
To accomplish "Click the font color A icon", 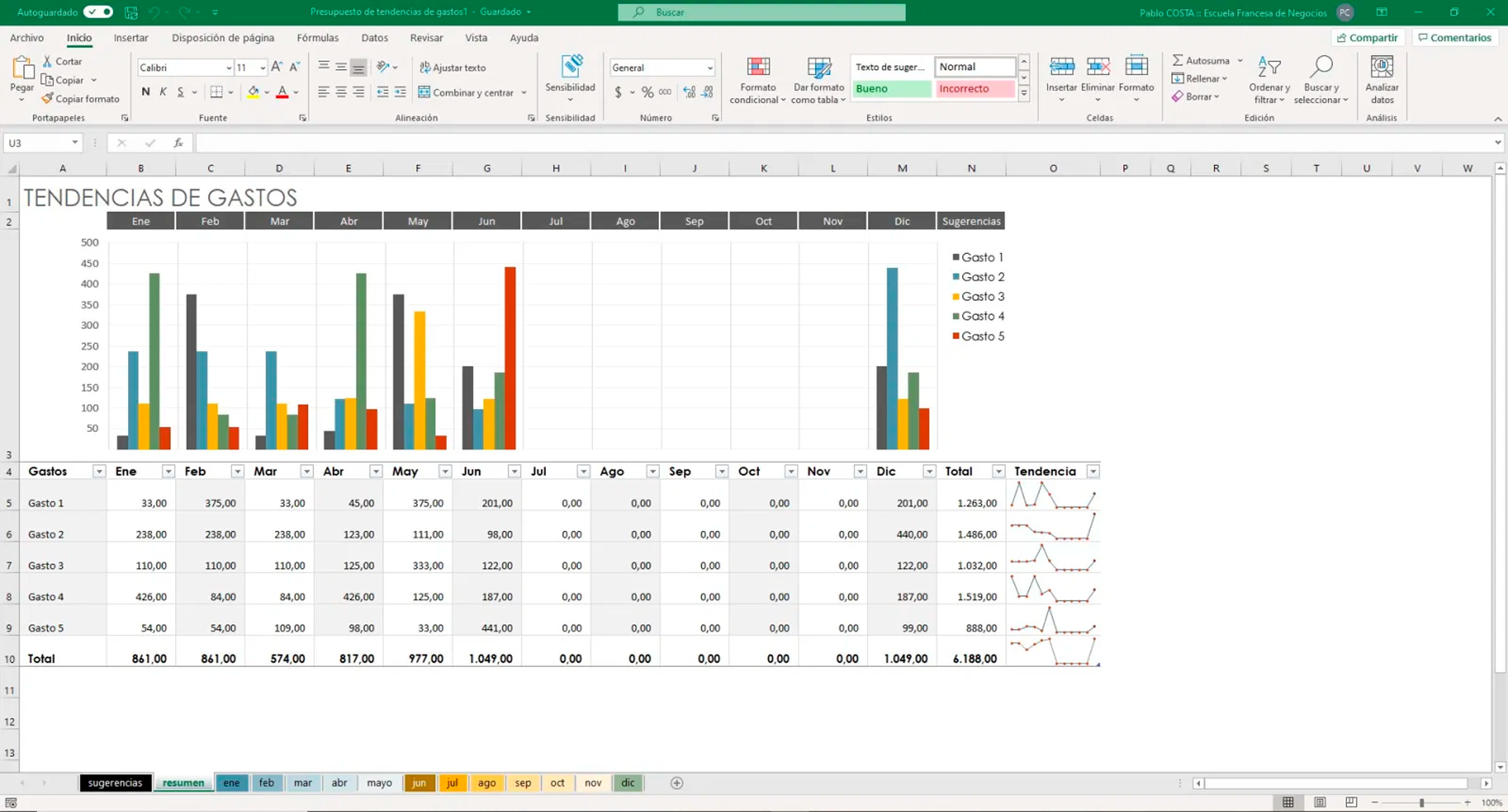I will [282, 92].
